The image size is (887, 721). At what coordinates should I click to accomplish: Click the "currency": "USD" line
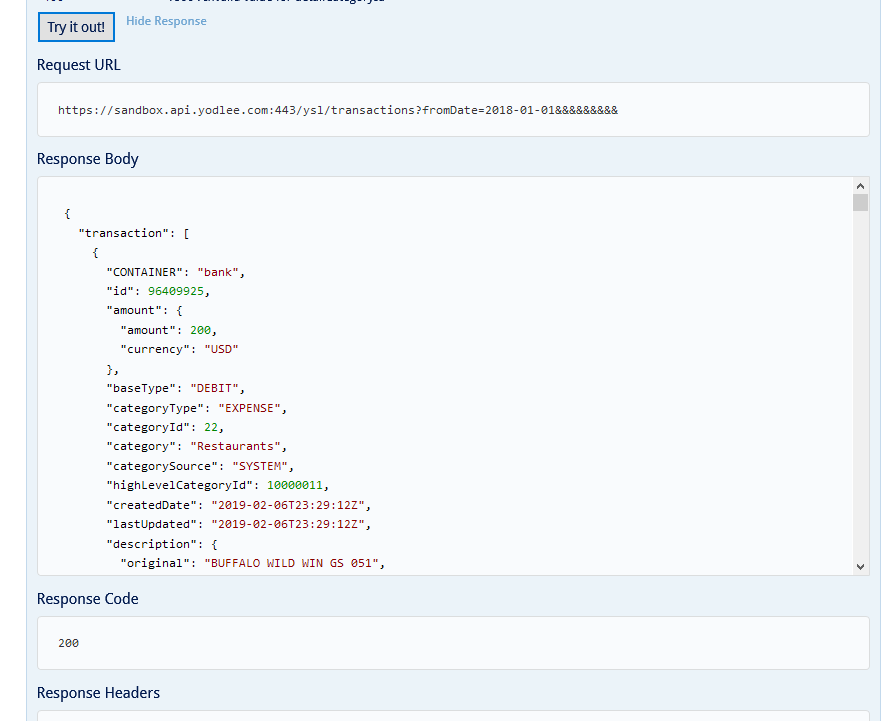point(179,349)
